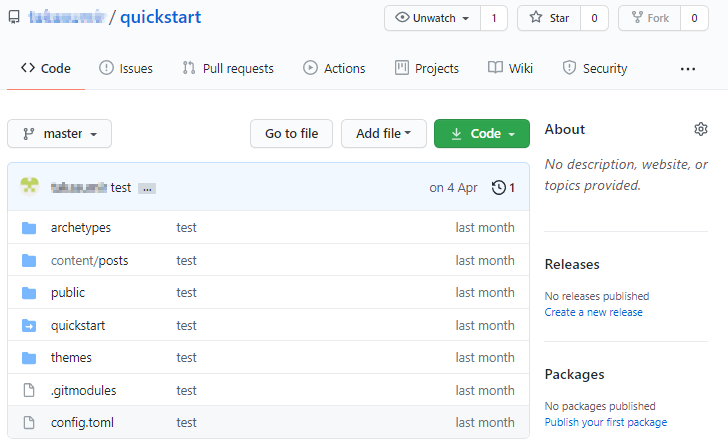728x445 pixels.
Task: Open the About settings gear icon
Action: coord(701,129)
